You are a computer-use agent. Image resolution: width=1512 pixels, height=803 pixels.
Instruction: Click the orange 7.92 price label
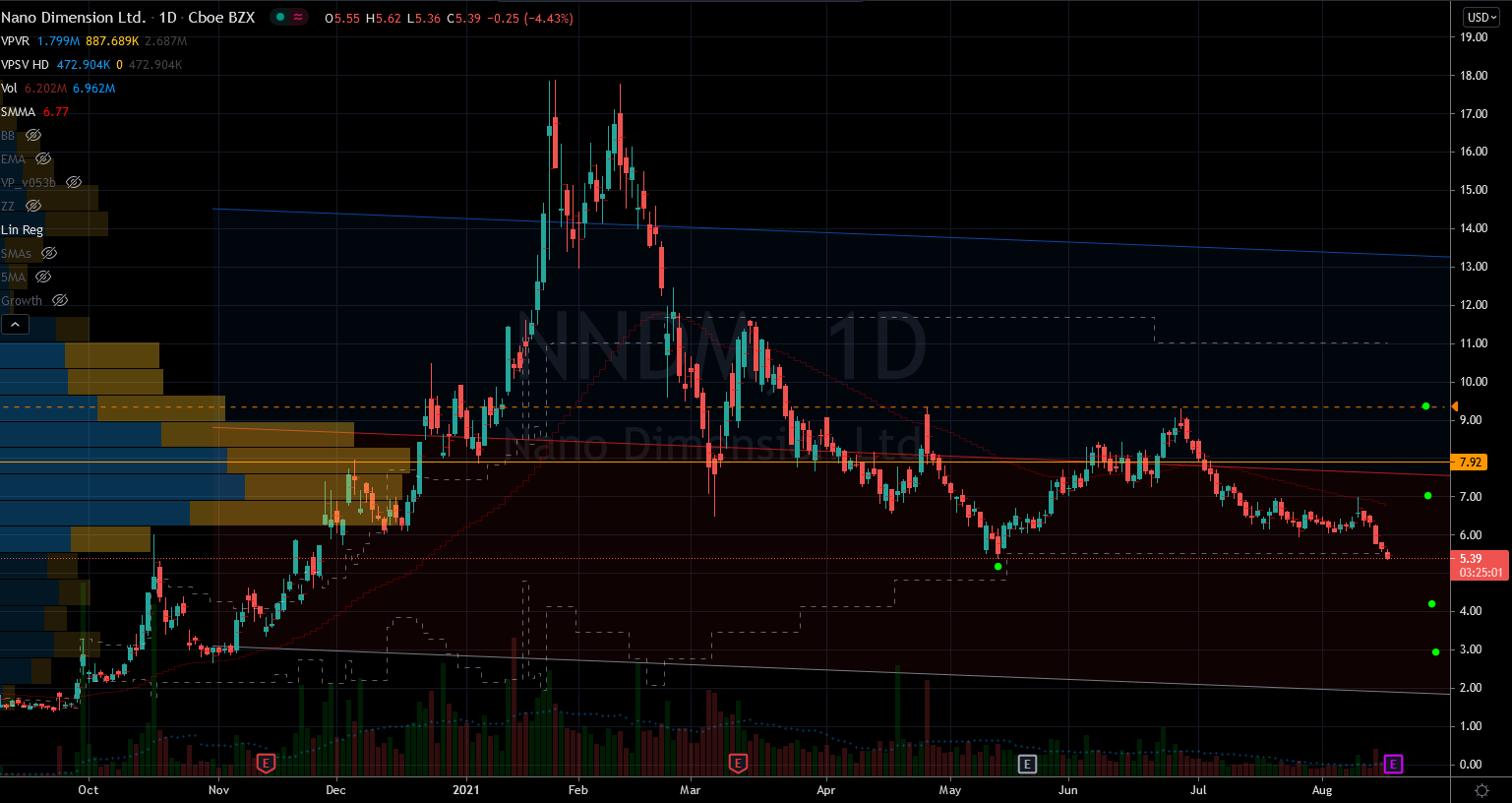click(x=1471, y=462)
